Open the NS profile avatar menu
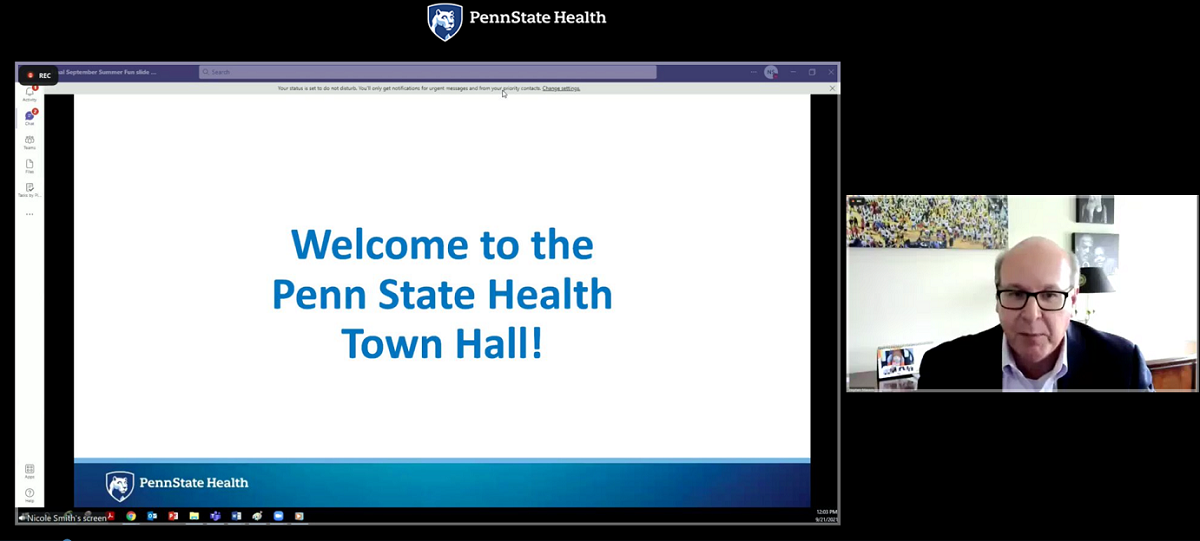1200x541 pixels. click(x=770, y=72)
